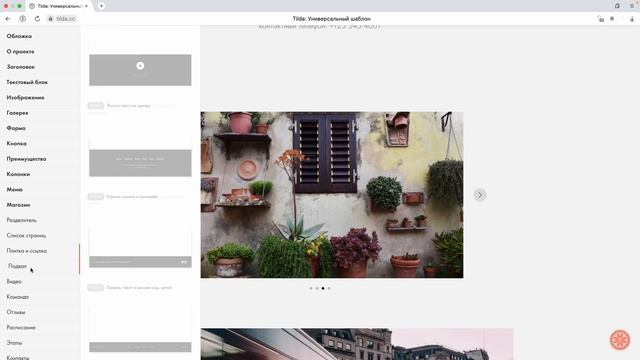Screen dimensions: 640x360
Task: Select the bottom footer preview in block library
Action: pos(140,347)
